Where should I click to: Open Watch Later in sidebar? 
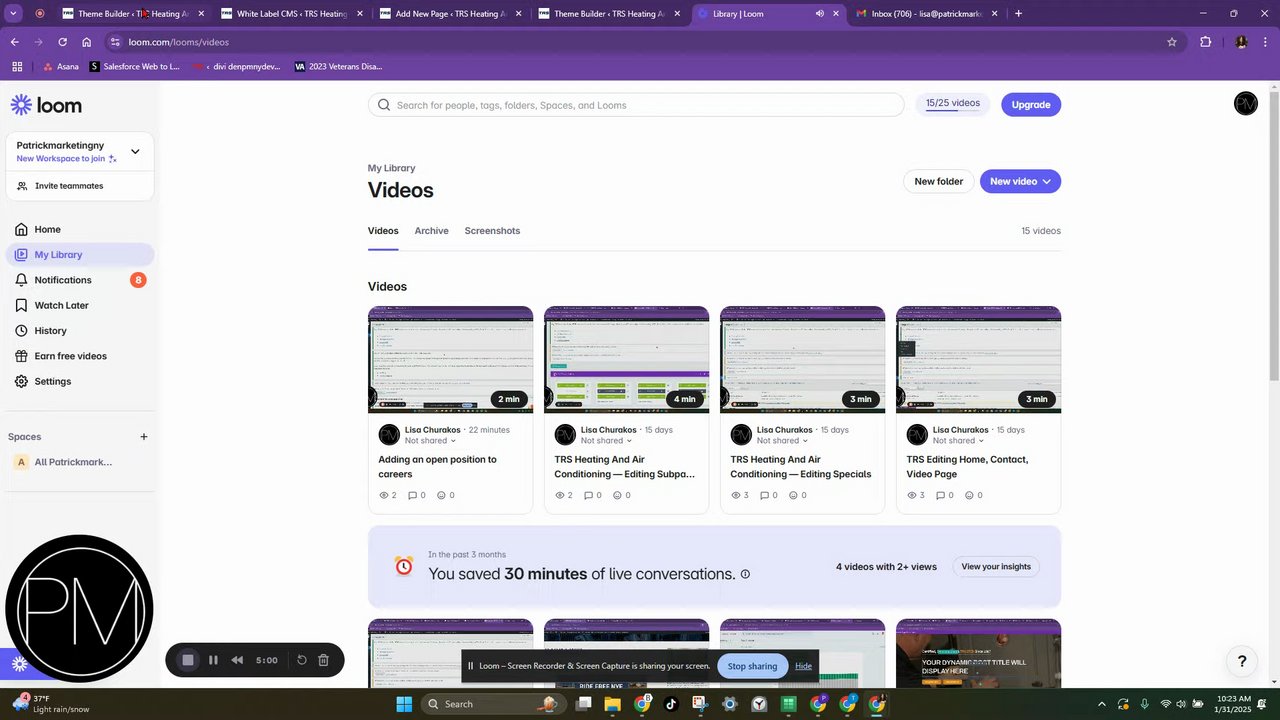tap(80, 305)
